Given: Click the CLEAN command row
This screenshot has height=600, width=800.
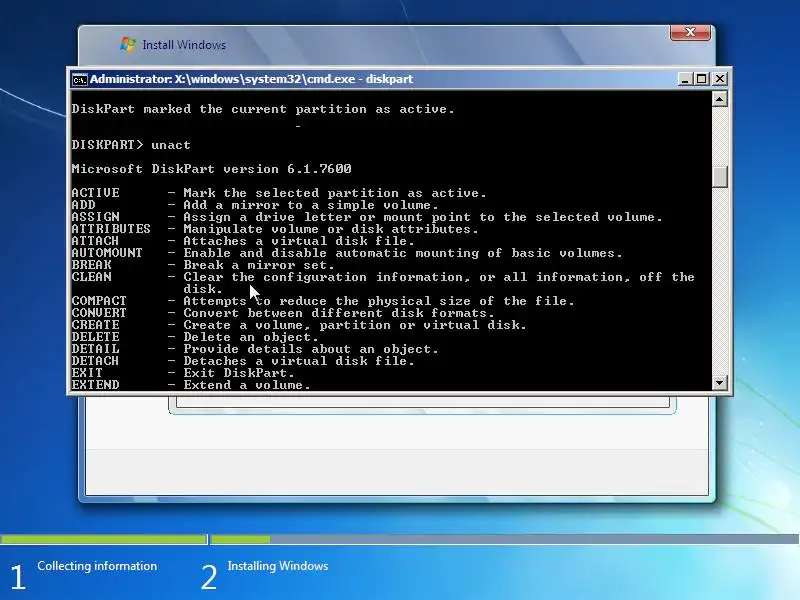Looking at the screenshot, I should 383,283.
